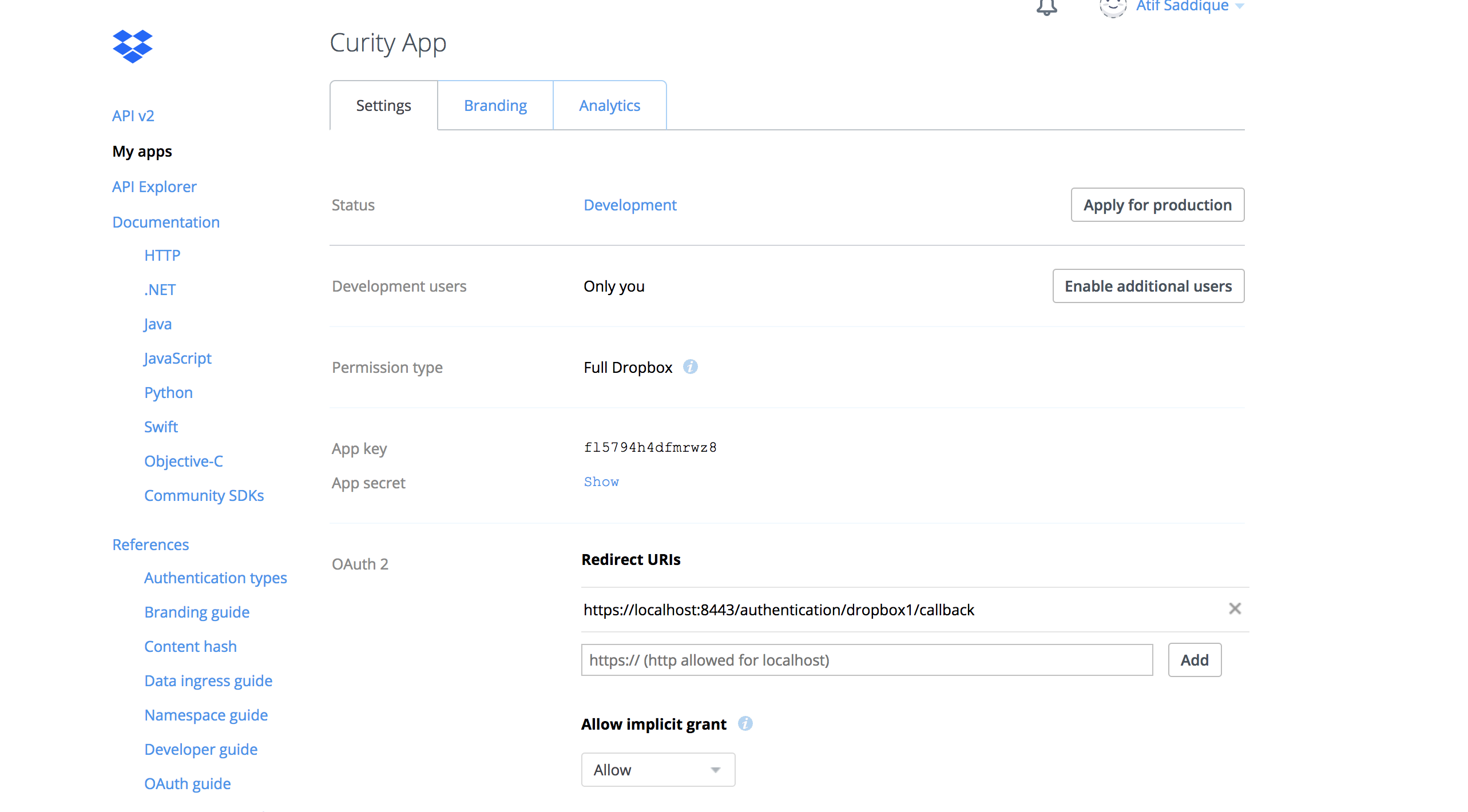Open the notifications bell
The height and width of the screenshot is (812, 1468).
pos(1046,7)
